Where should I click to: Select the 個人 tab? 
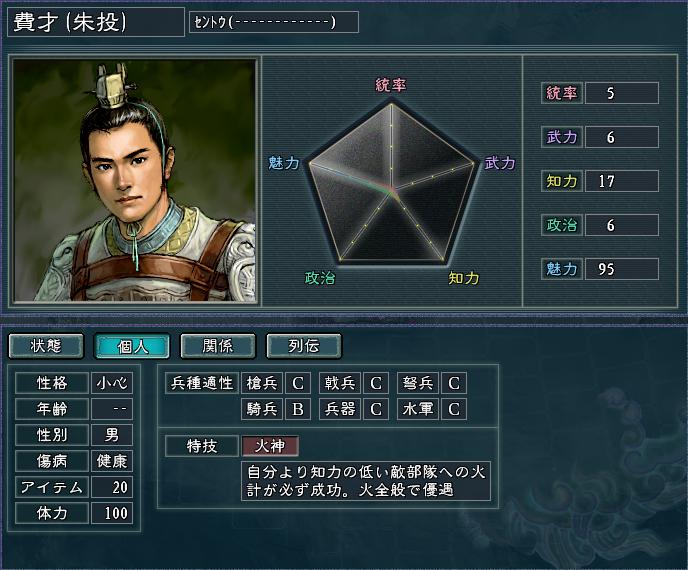[x=132, y=347]
